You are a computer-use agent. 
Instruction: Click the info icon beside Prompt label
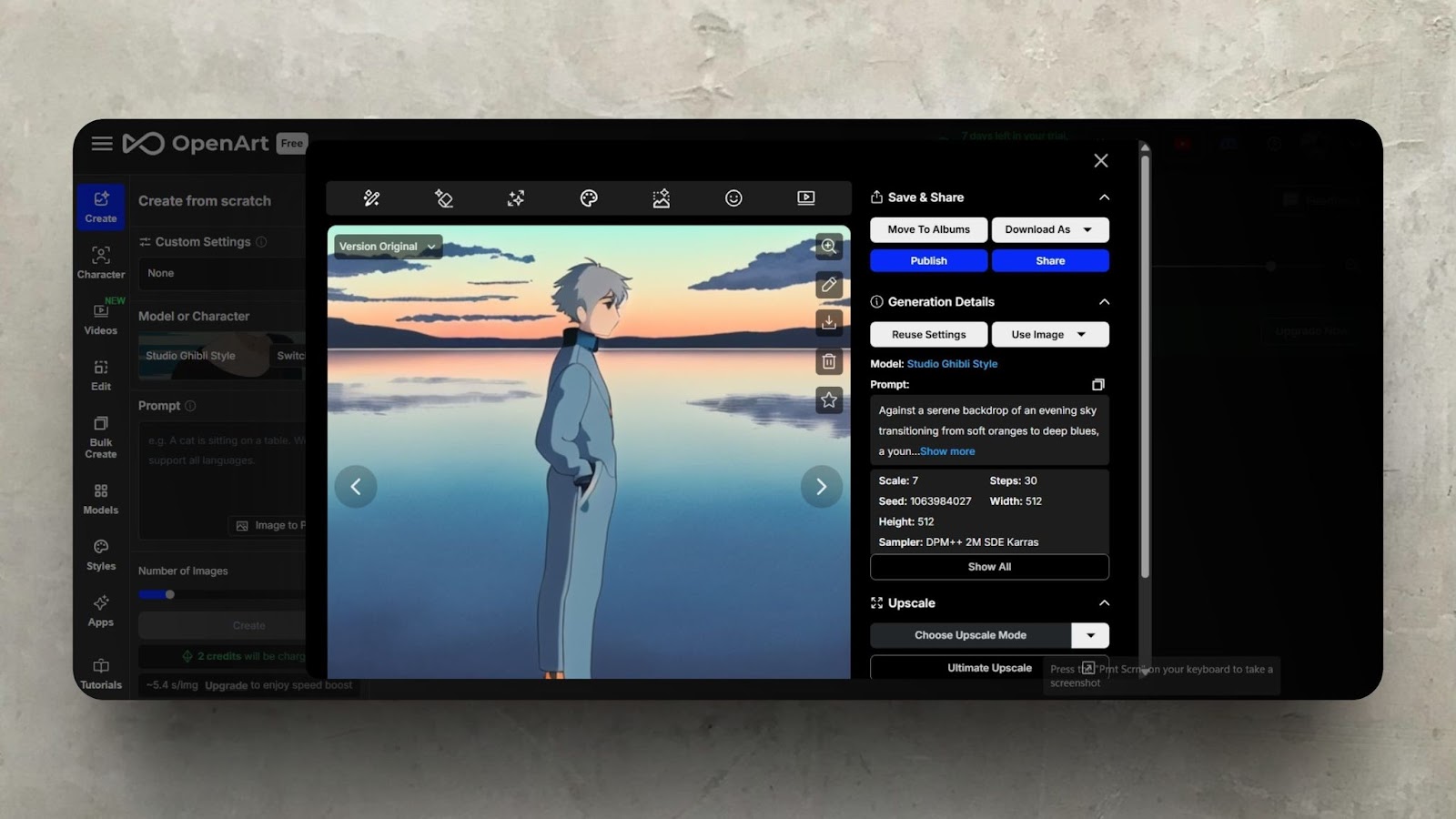tap(190, 406)
